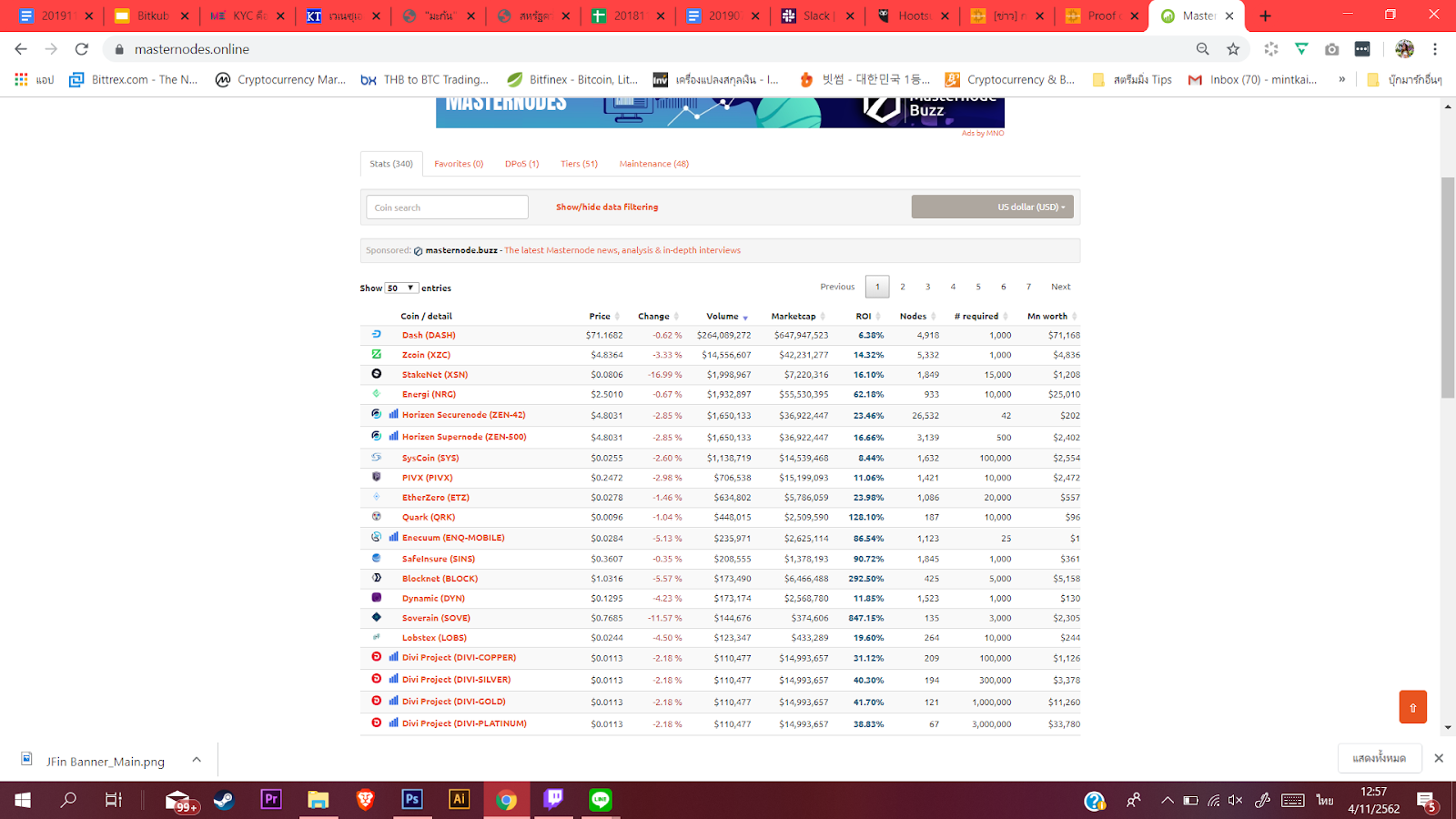Open the US dollar (USD) currency dropdown
This screenshot has width=1456, height=819.
point(993,207)
